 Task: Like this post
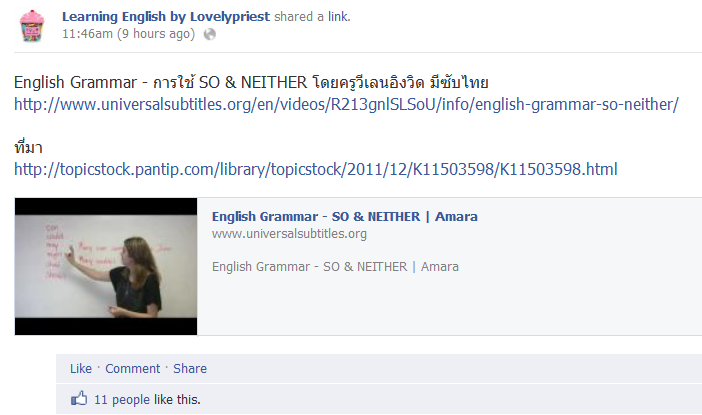pyautogui.click(x=81, y=368)
